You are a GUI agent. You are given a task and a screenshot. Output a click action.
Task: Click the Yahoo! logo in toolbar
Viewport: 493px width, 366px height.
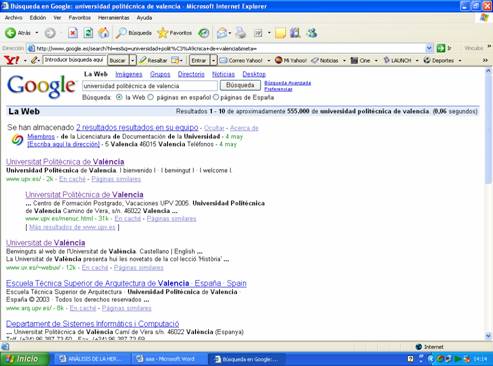tap(12, 60)
